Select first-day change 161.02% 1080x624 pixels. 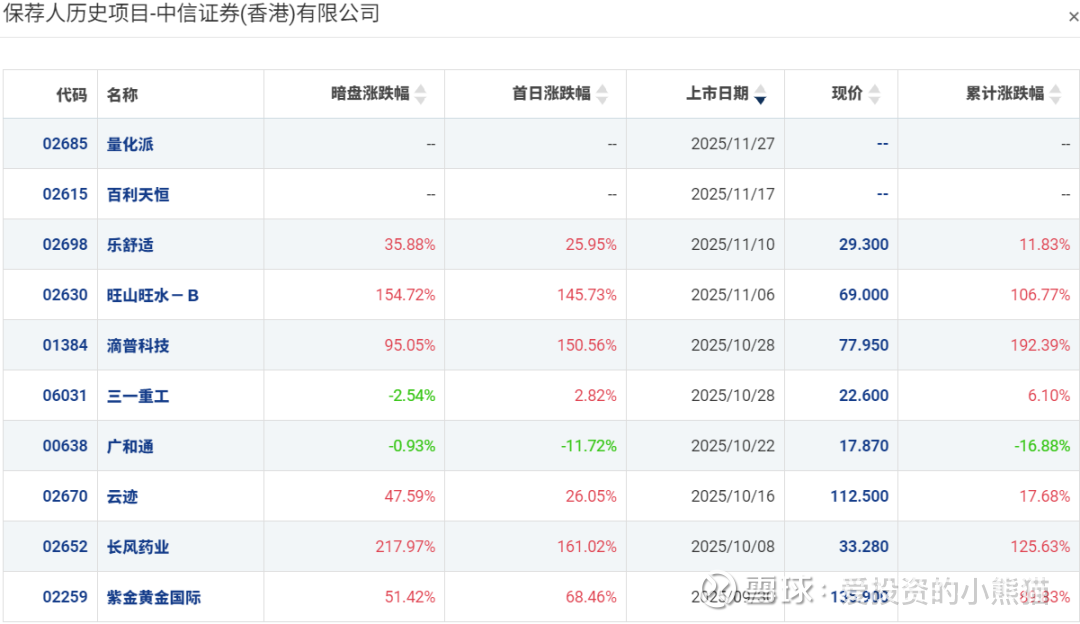point(587,546)
